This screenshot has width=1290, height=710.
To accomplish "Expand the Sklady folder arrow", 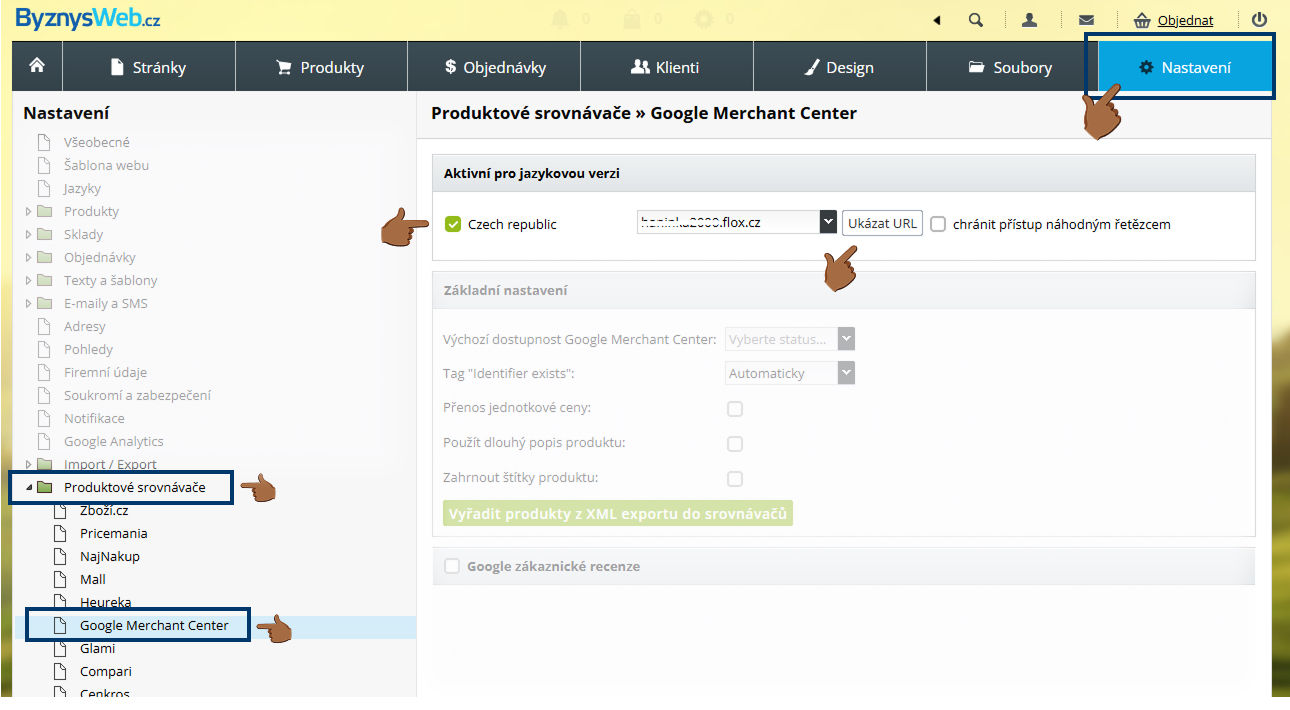I will click(28, 234).
